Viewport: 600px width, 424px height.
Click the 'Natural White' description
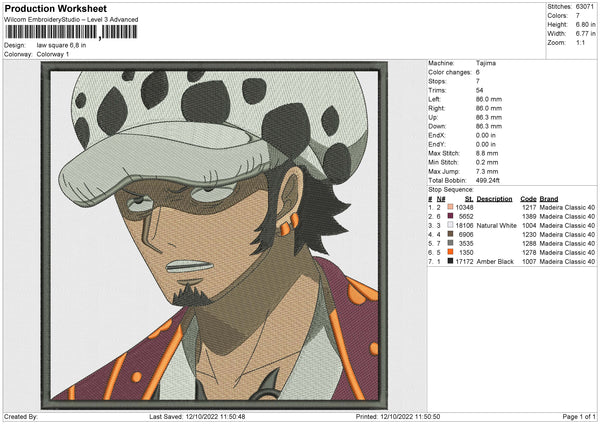(497, 225)
